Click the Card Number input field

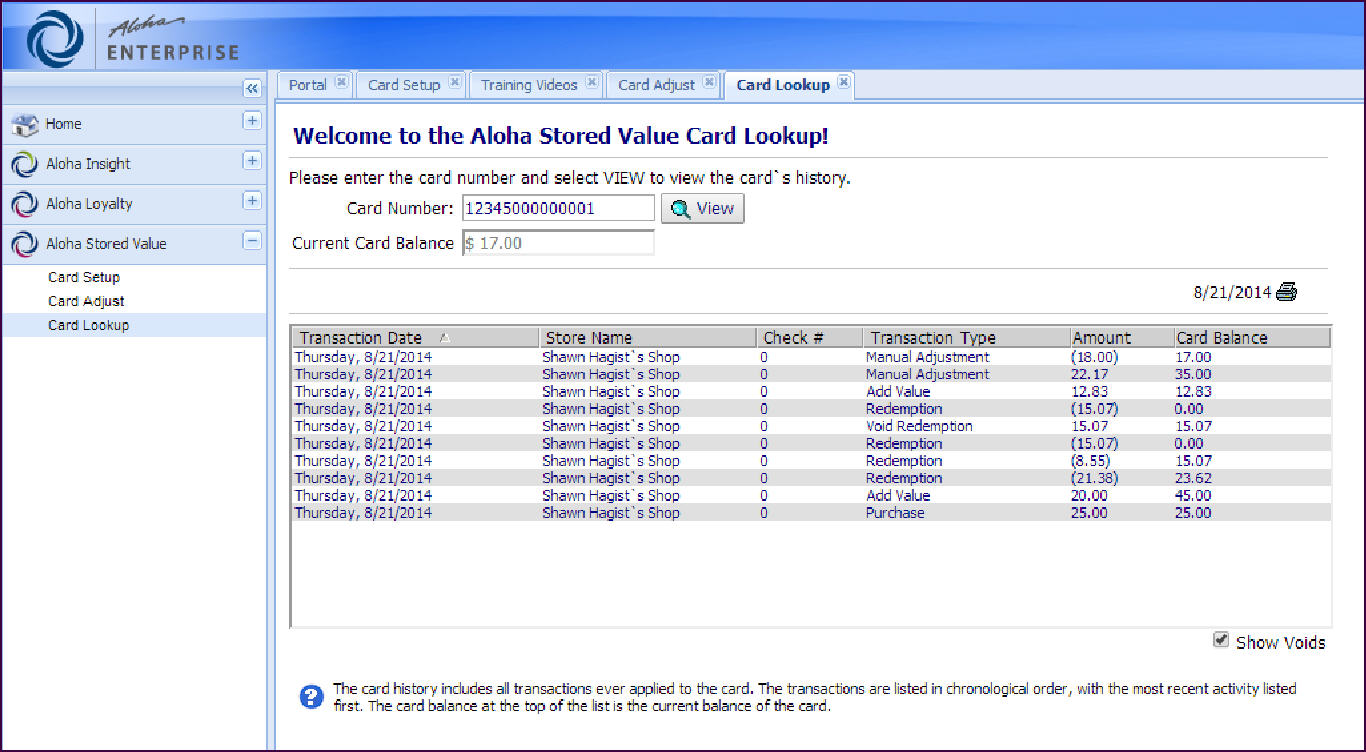558,208
